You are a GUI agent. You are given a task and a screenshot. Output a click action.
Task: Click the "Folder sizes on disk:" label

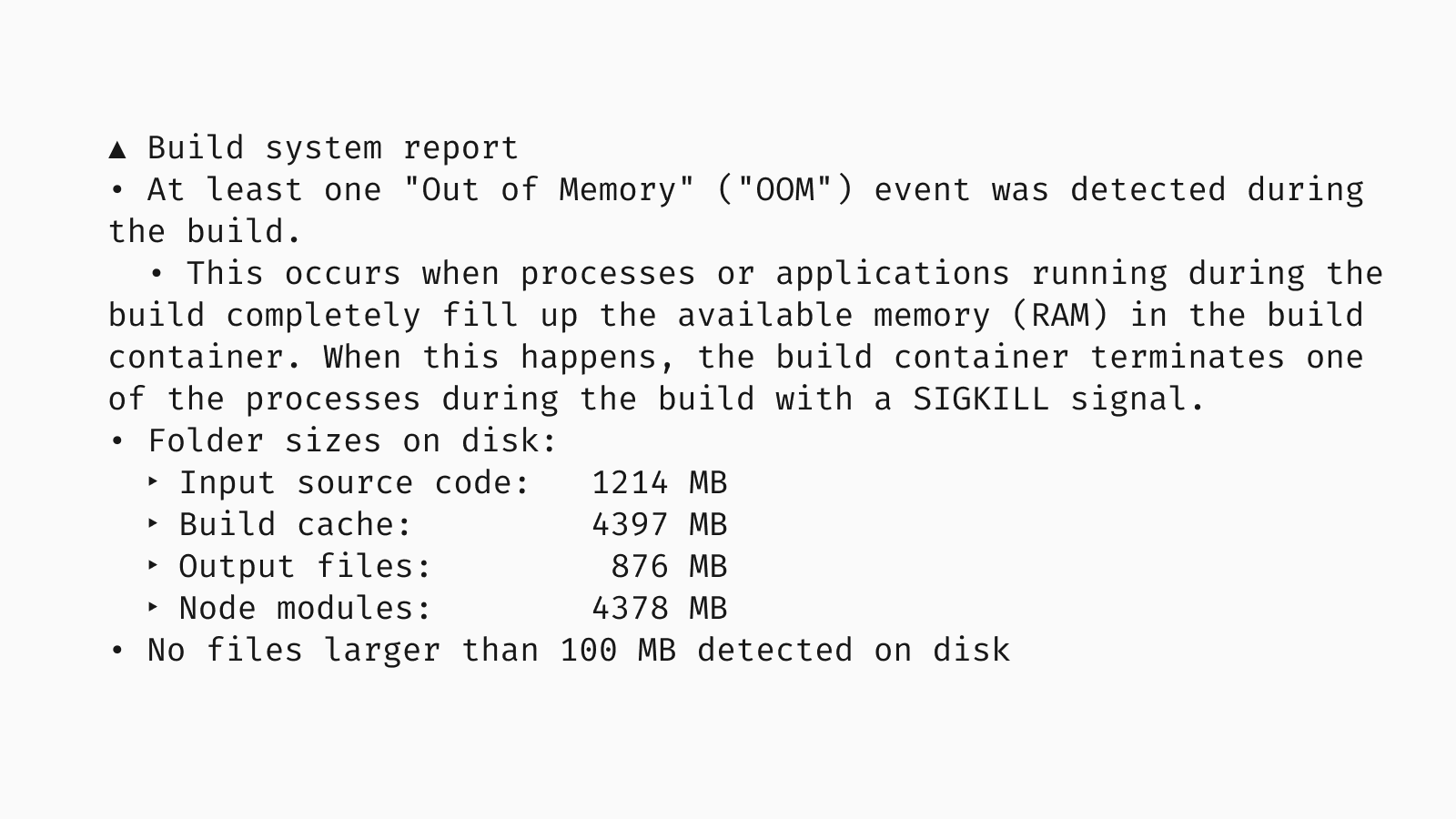(352, 441)
